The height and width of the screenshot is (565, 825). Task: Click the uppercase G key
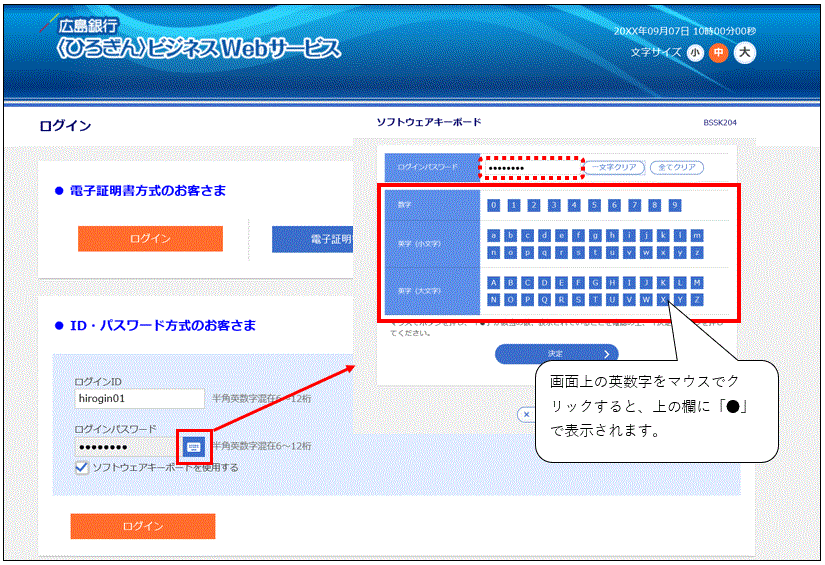click(596, 283)
